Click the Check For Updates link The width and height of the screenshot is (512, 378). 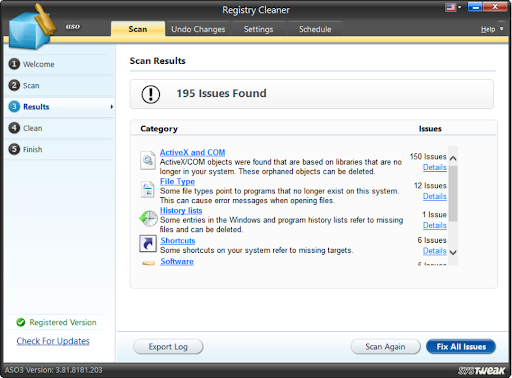point(53,341)
